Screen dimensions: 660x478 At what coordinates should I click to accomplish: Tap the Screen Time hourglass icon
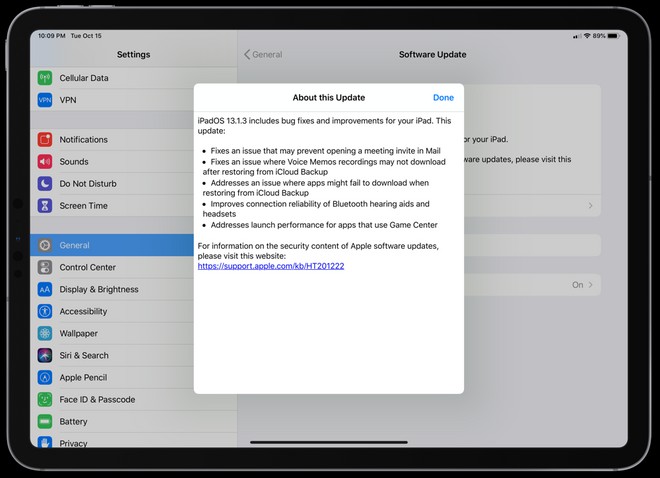tap(45, 206)
